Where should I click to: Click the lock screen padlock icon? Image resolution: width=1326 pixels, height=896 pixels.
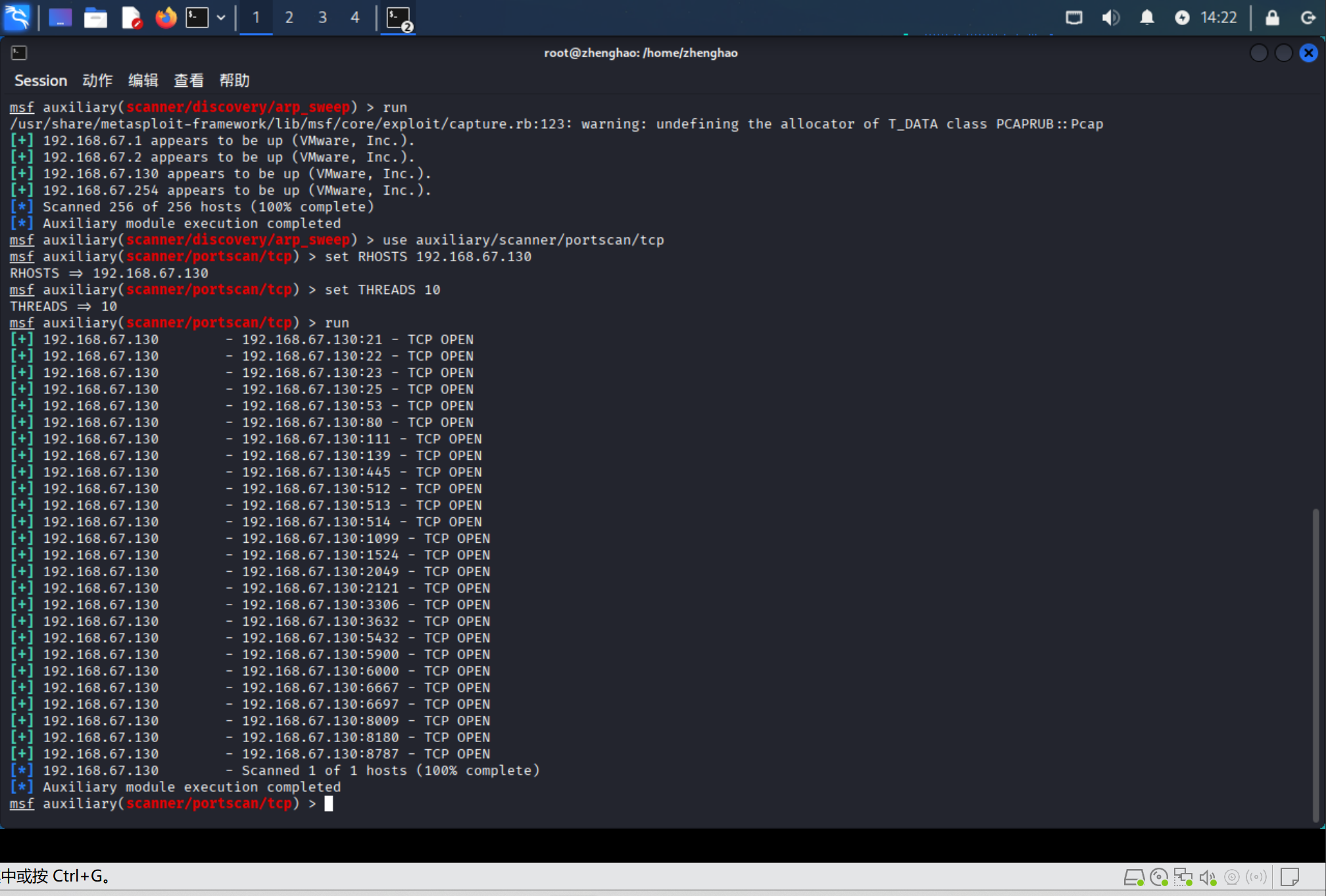(1272, 17)
